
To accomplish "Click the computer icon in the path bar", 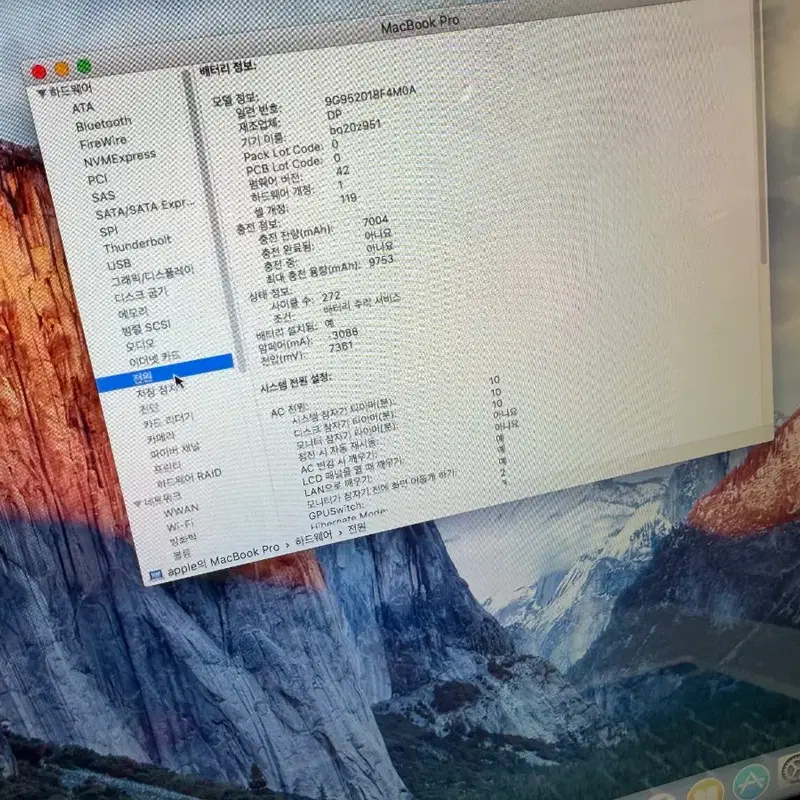I will pos(156,575).
